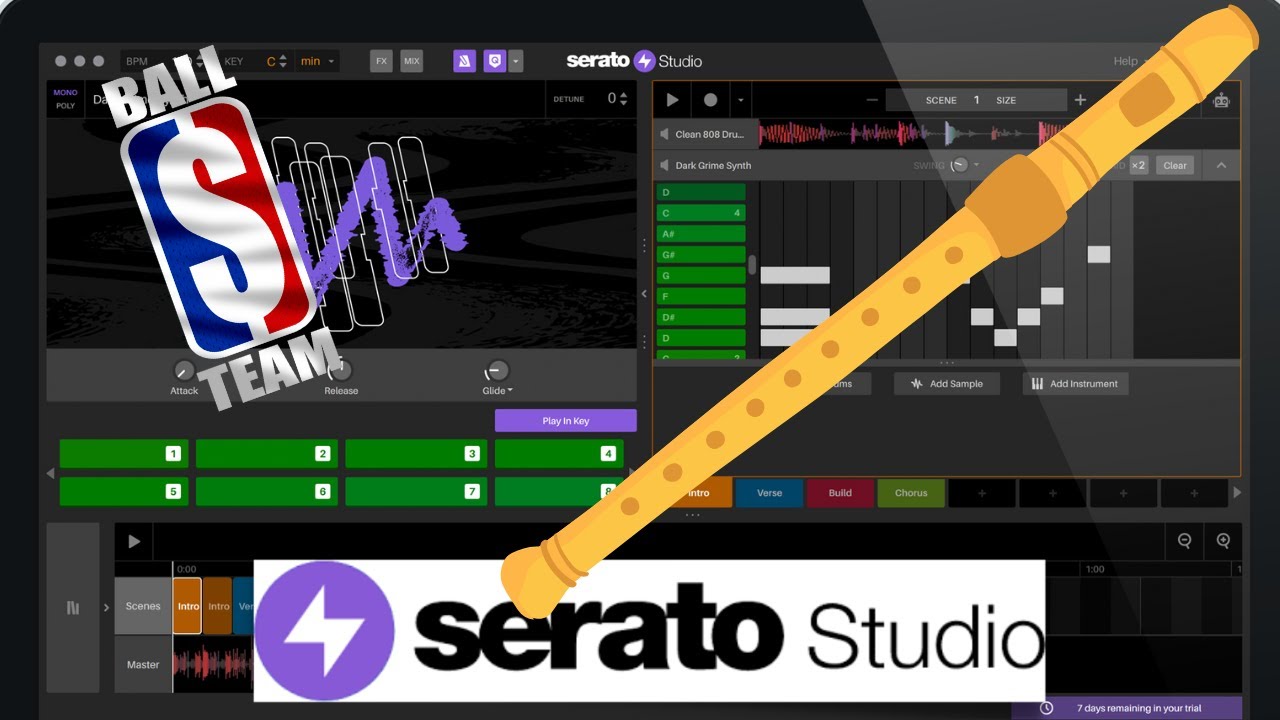Trigger green pad 5

(124, 491)
